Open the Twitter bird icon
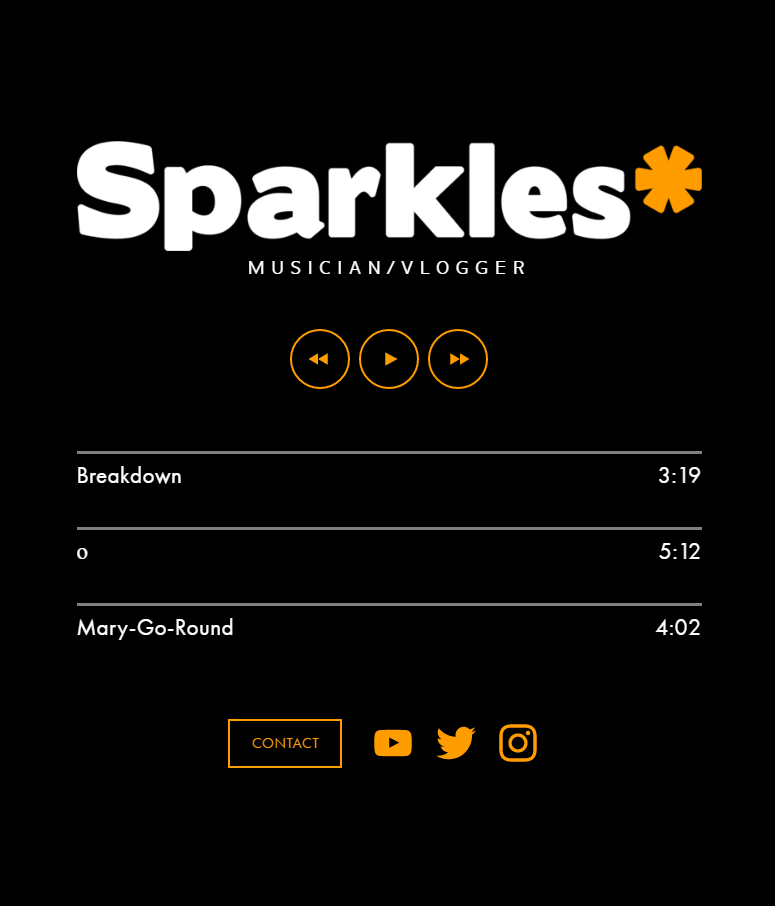Viewport: 775px width, 906px height. pyautogui.click(x=456, y=743)
